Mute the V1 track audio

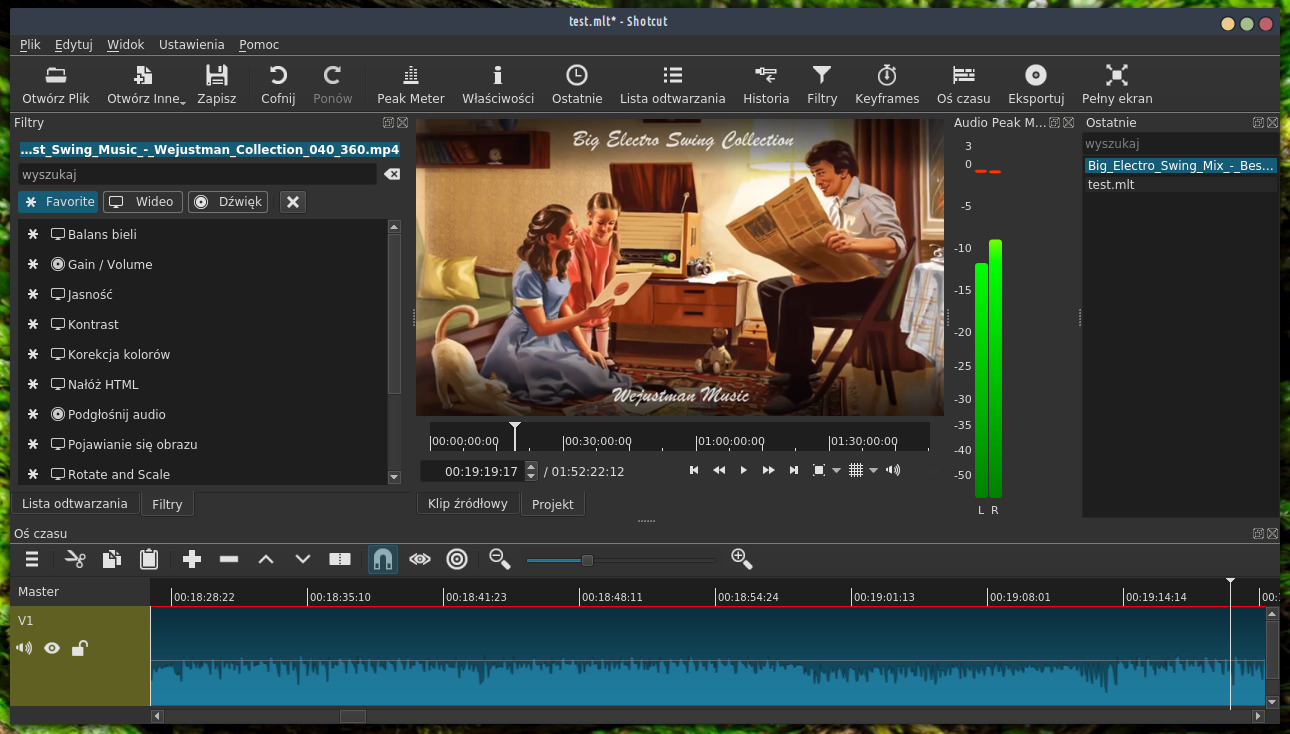click(x=25, y=648)
